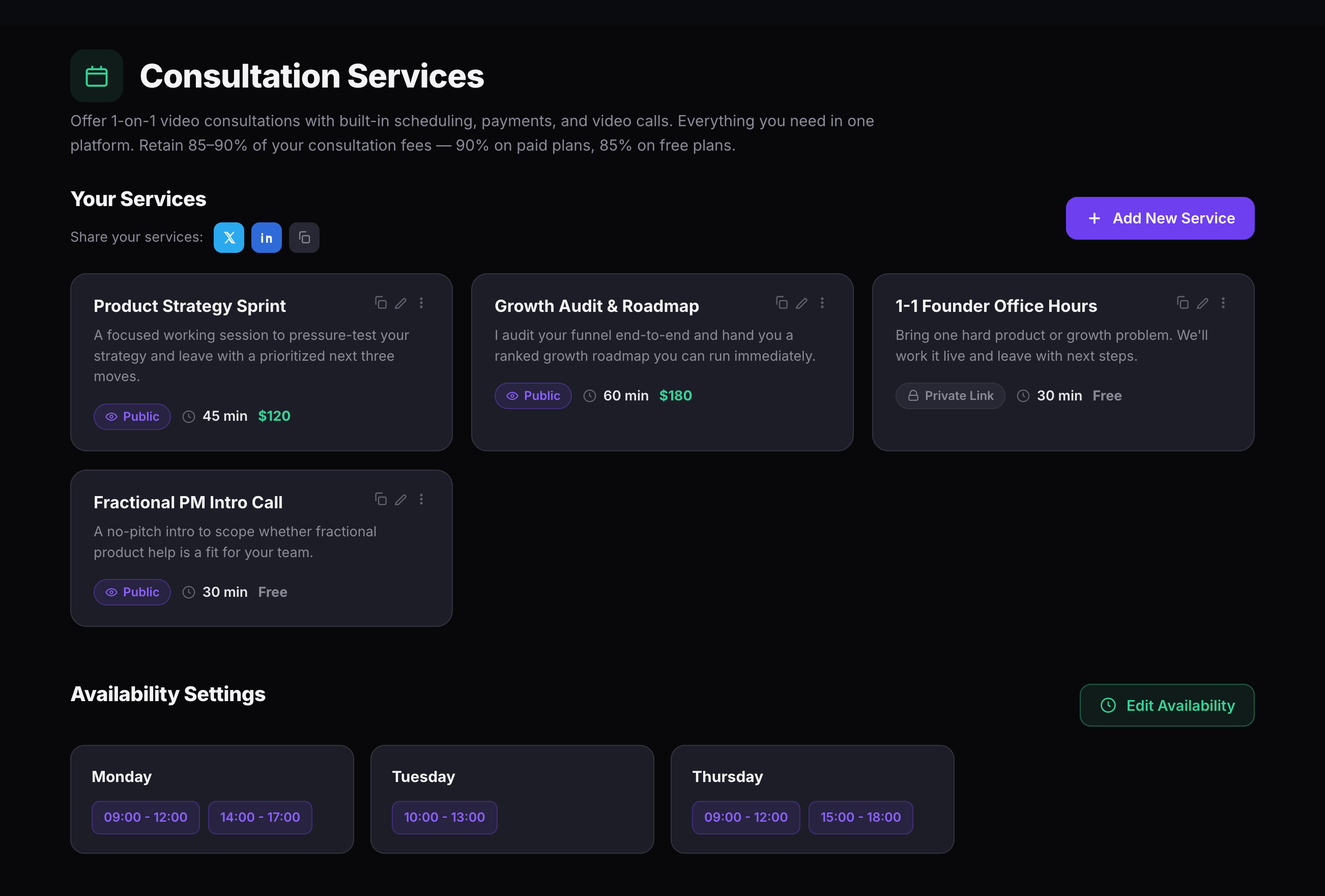Toggle Private Link badge on Founder Office Hours
This screenshot has height=896, width=1325.
950,395
